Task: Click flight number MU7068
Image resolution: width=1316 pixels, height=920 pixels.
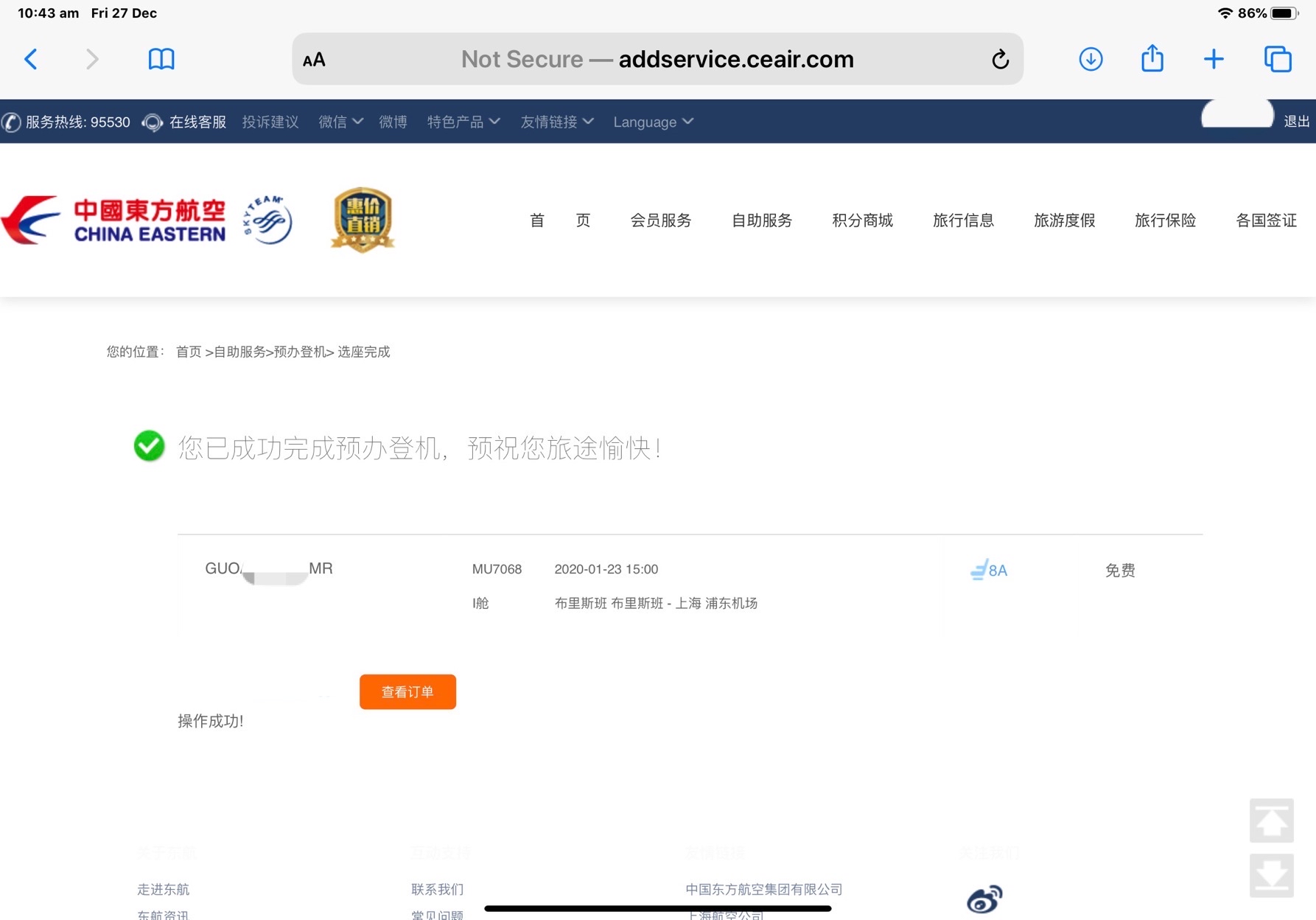Action: [497, 569]
